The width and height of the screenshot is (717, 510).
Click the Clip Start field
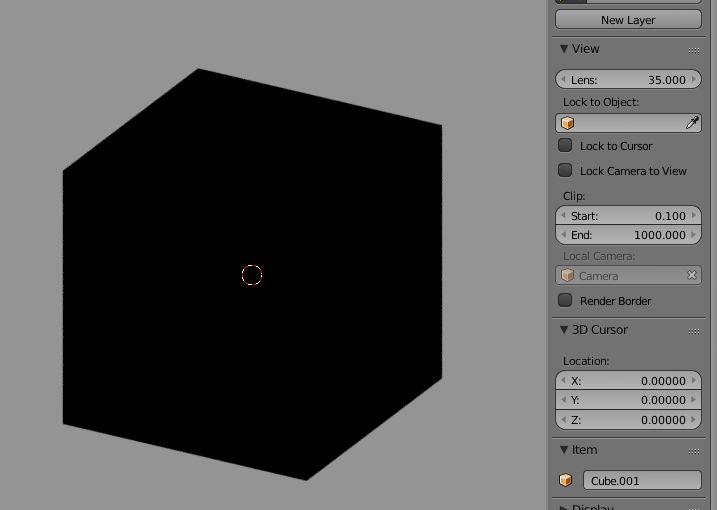[628, 215]
